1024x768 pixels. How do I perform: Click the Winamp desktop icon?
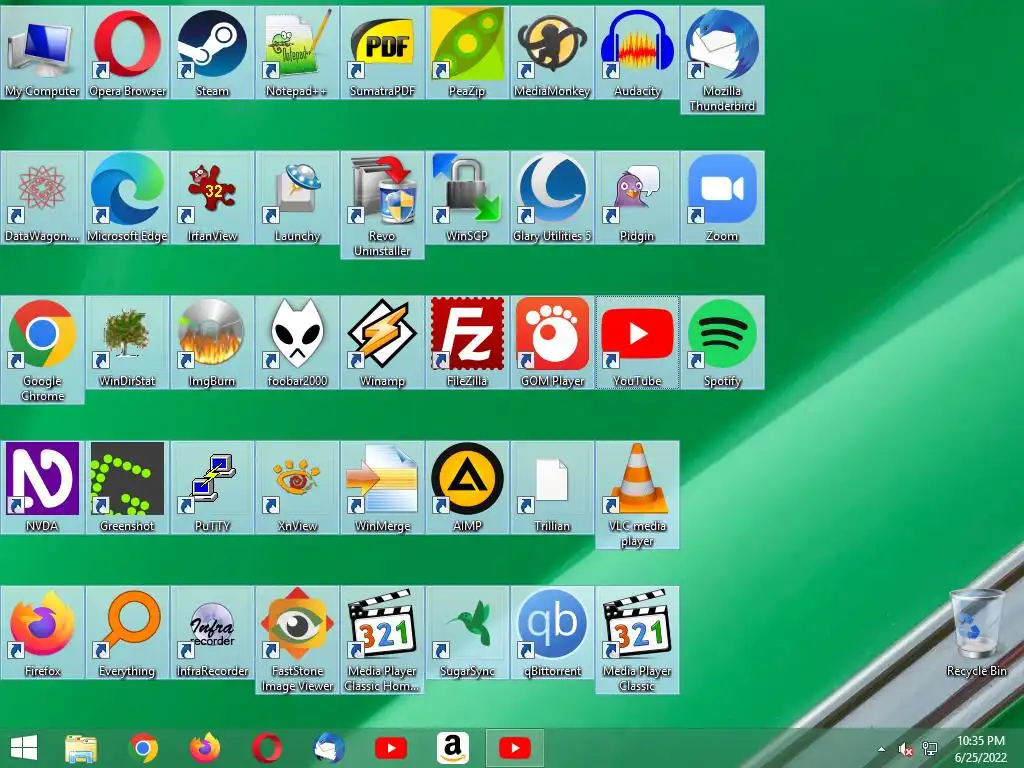pyautogui.click(x=382, y=342)
